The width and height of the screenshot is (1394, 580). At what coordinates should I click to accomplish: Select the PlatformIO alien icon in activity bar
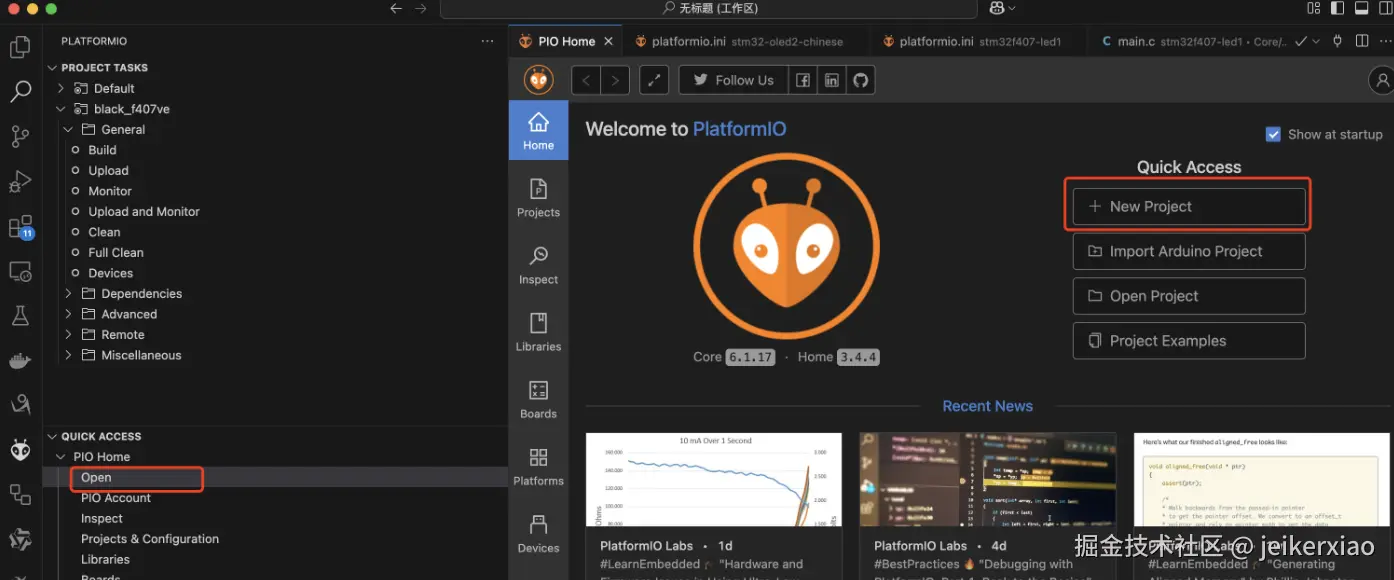pyautogui.click(x=20, y=450)
